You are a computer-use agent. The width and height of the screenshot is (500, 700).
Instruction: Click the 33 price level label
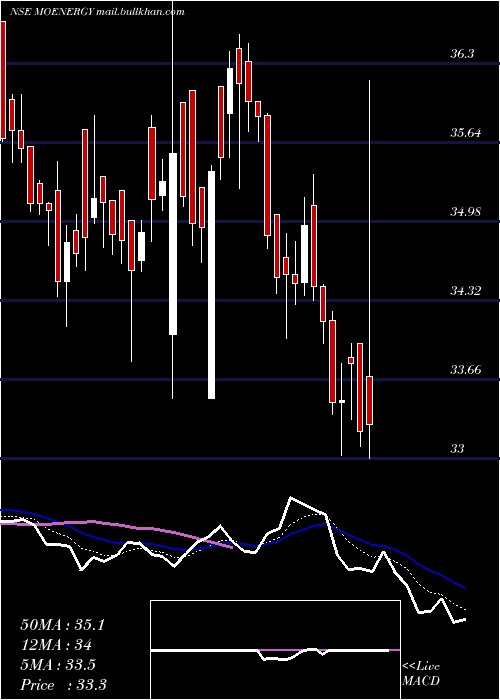457,448
